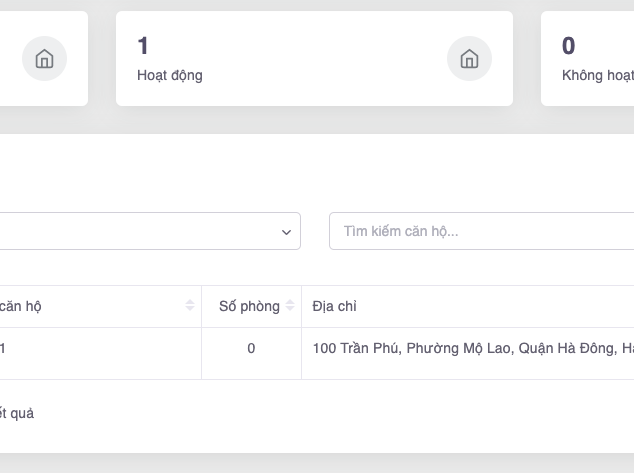The height and width of the screenshot is (473, 634).
Task: Click the number 0 in the inactive card
Action: 569,45
